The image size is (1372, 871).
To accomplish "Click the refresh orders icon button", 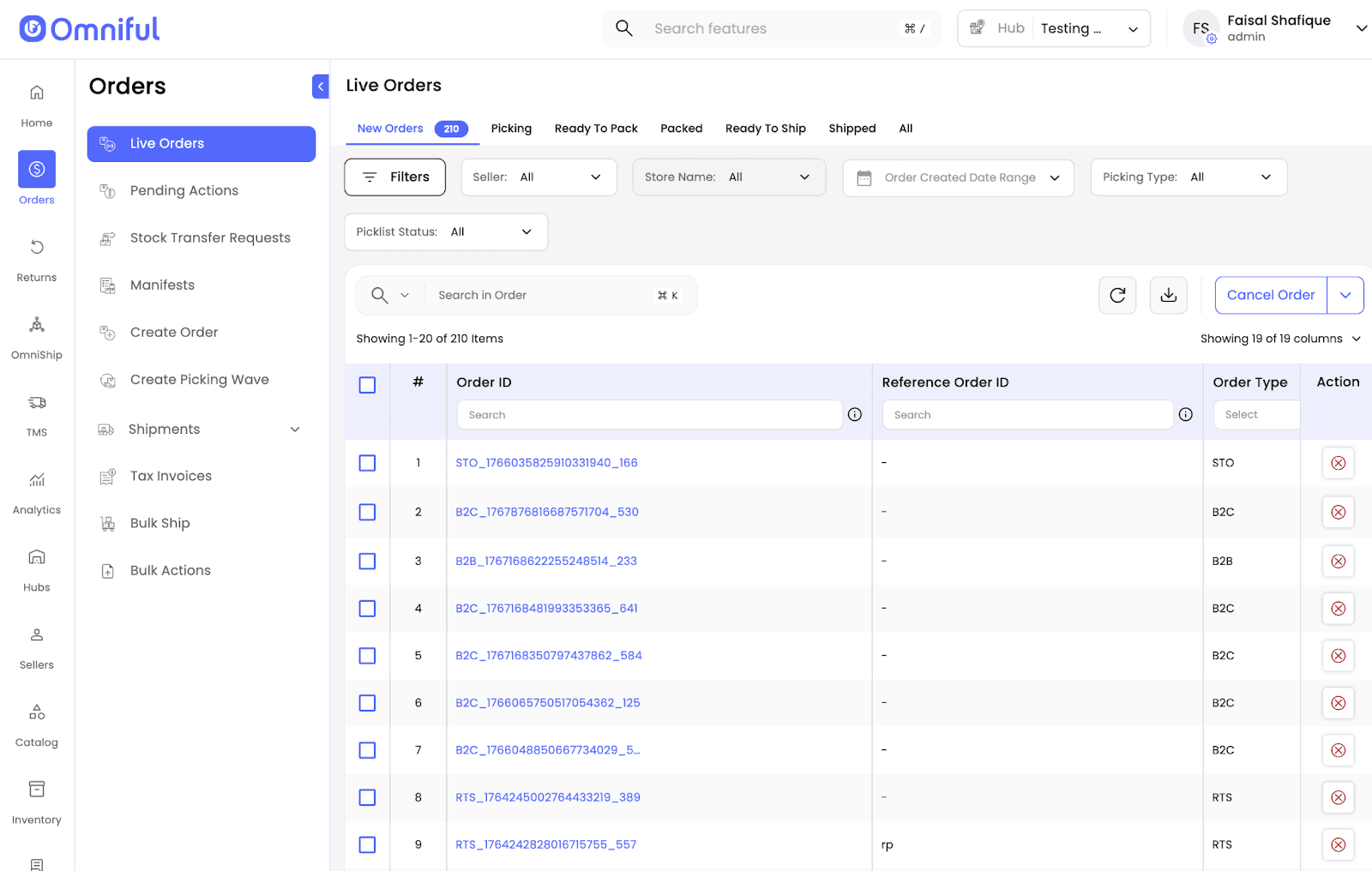I will pos(1117,296).
